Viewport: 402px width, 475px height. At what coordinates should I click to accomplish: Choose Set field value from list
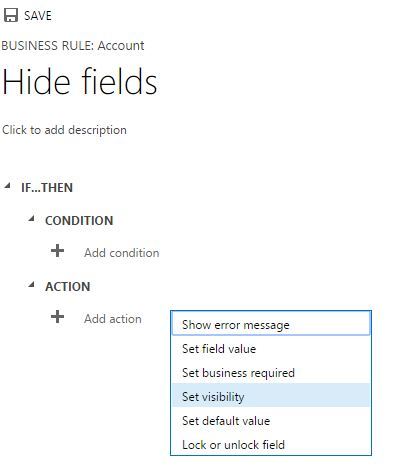click(x=271, y=349)
